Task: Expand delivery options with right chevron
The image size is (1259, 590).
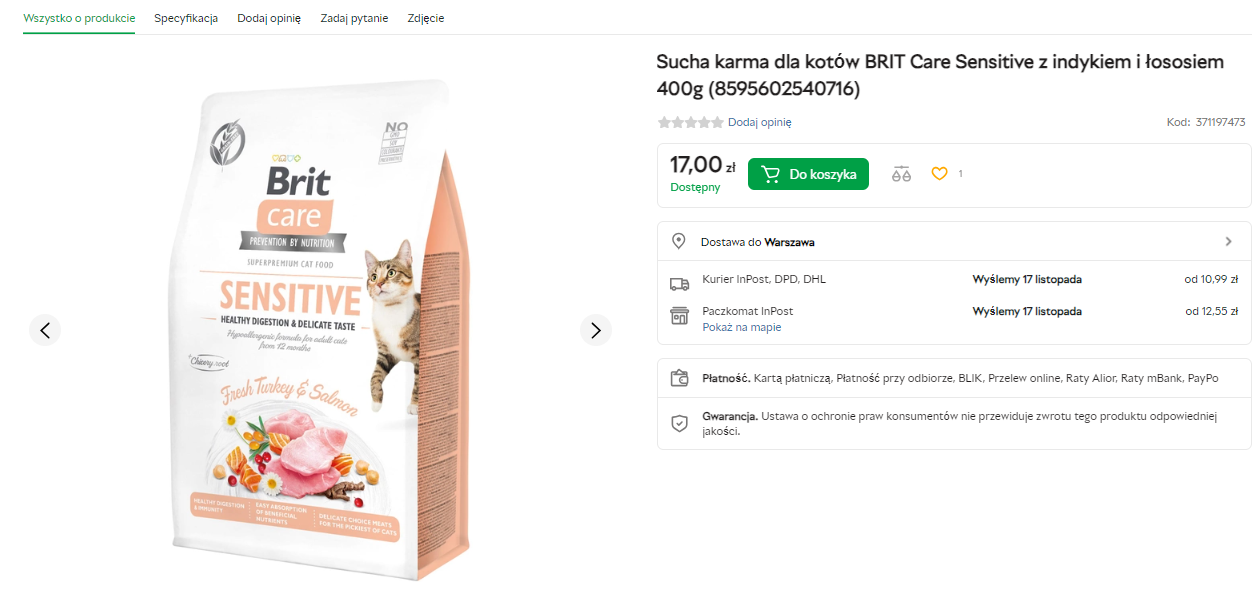Action: pos(1229,241)
